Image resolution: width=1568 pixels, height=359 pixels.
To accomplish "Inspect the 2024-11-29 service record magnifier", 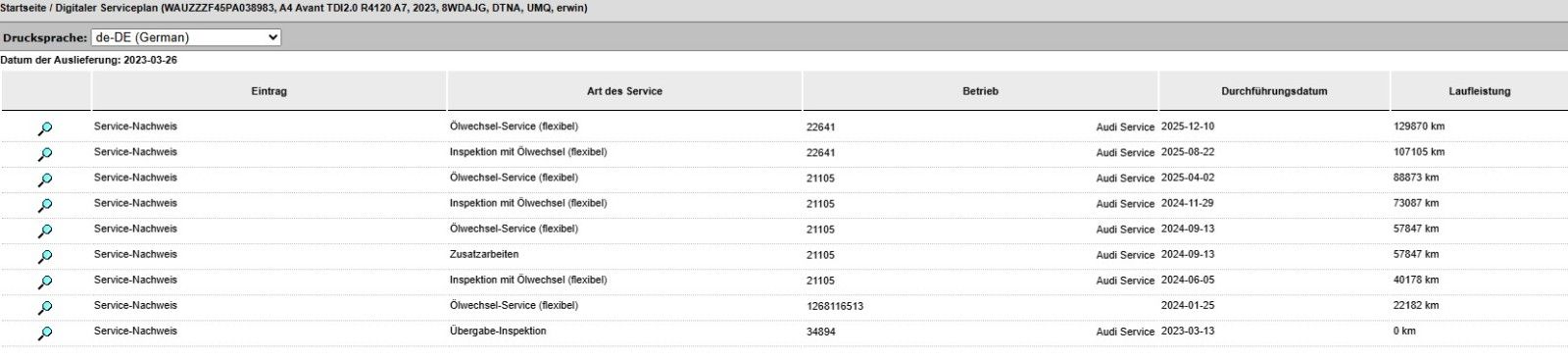I will coord(45,205).
